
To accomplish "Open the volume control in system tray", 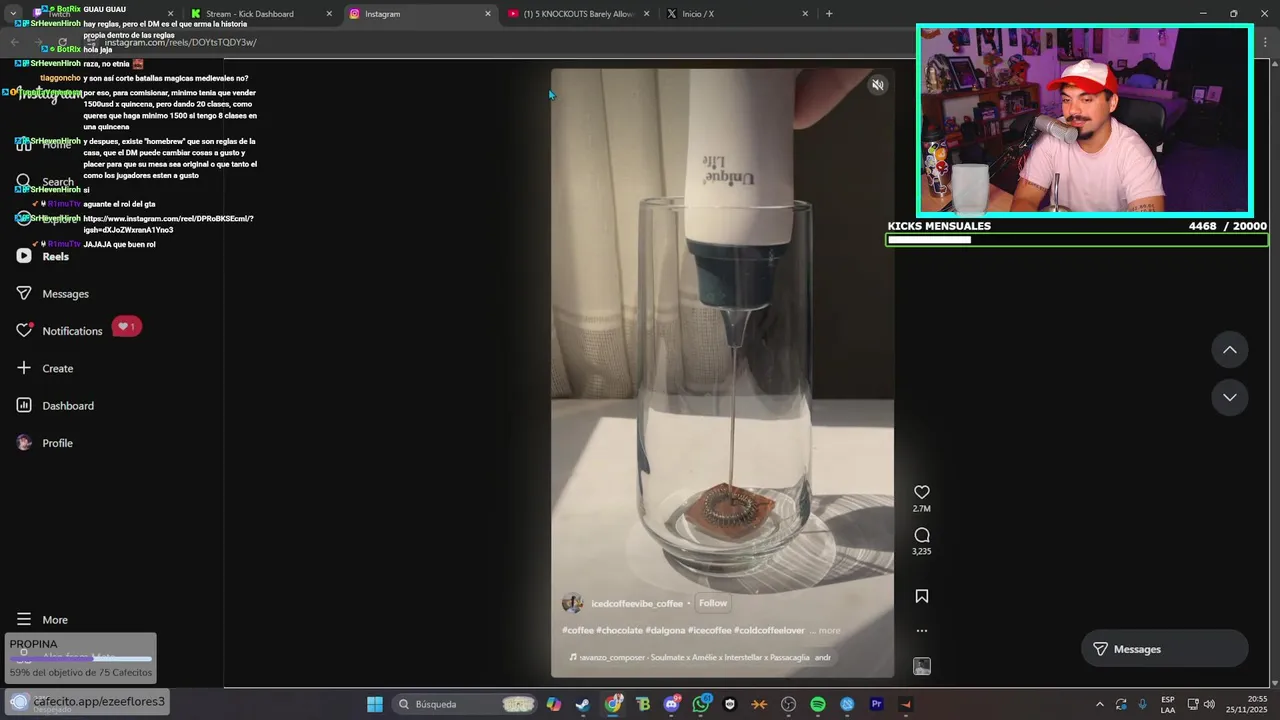I will (x=1209, y=704).
